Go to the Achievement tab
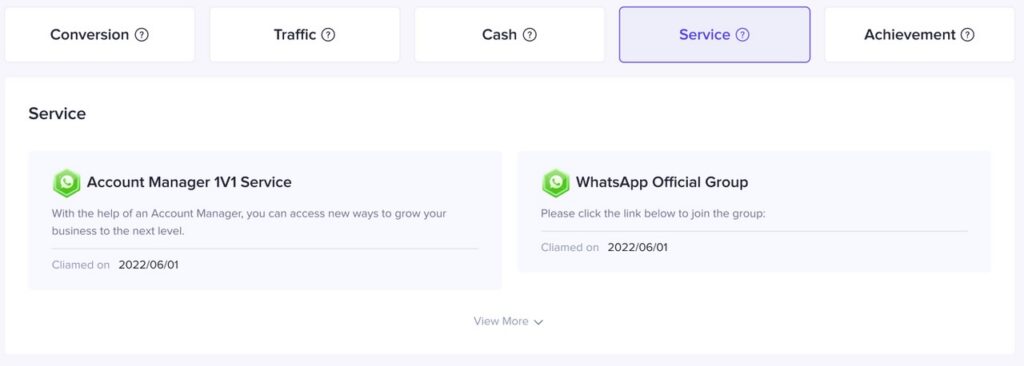This screenshot has height=366, width=1024. [920, 35]
